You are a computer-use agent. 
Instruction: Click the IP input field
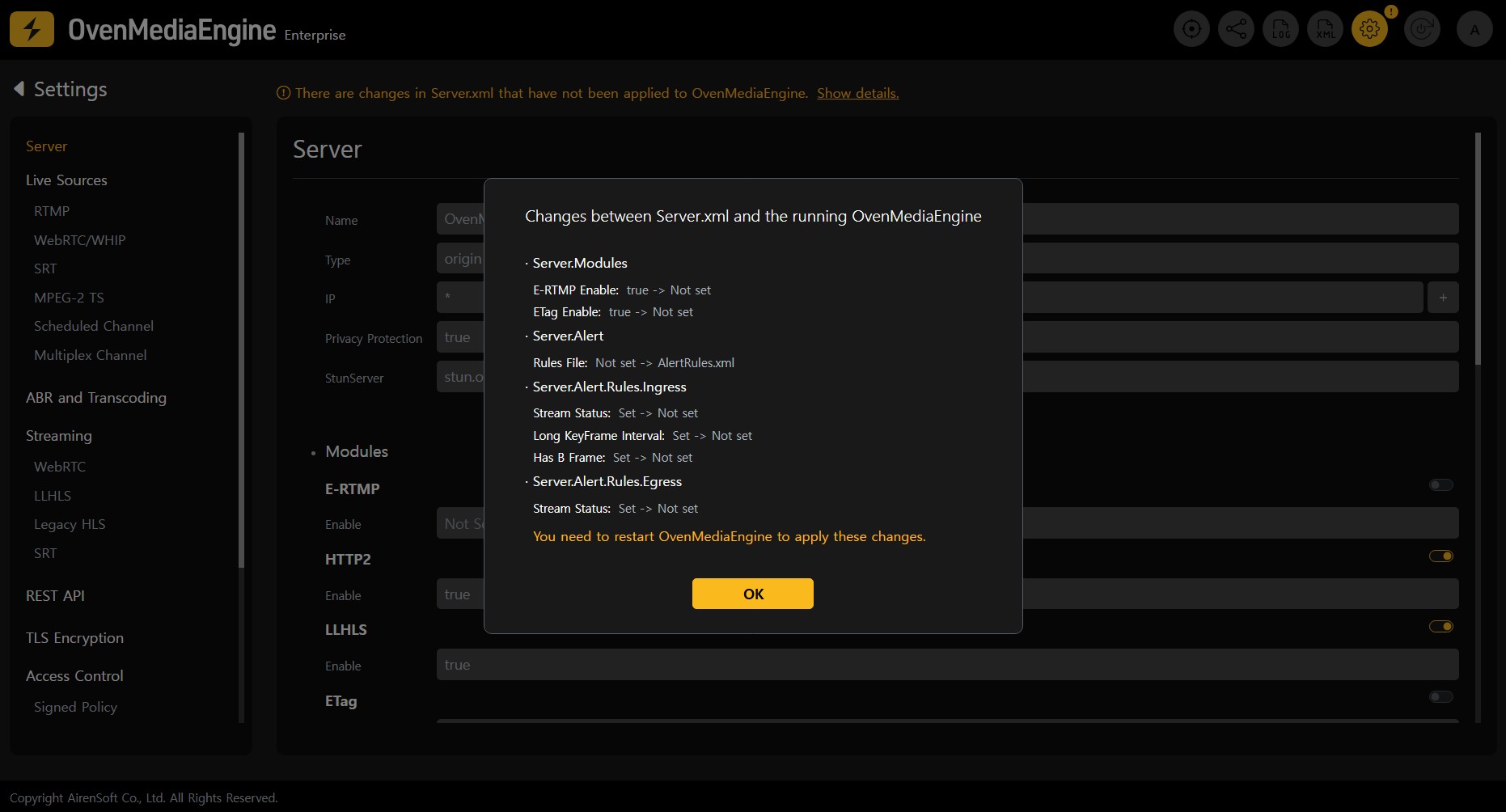pos(930,298)
